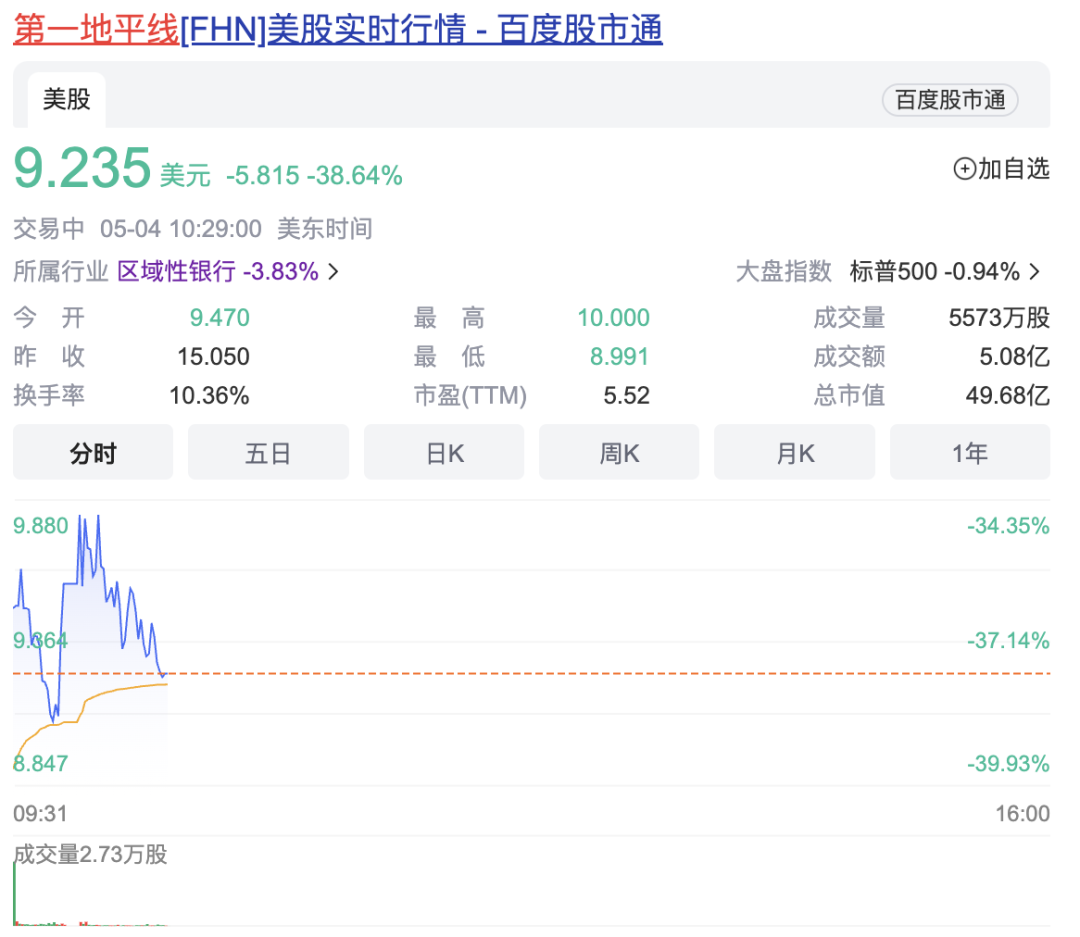Switch to the 分时 chart tab

point(93,453)
